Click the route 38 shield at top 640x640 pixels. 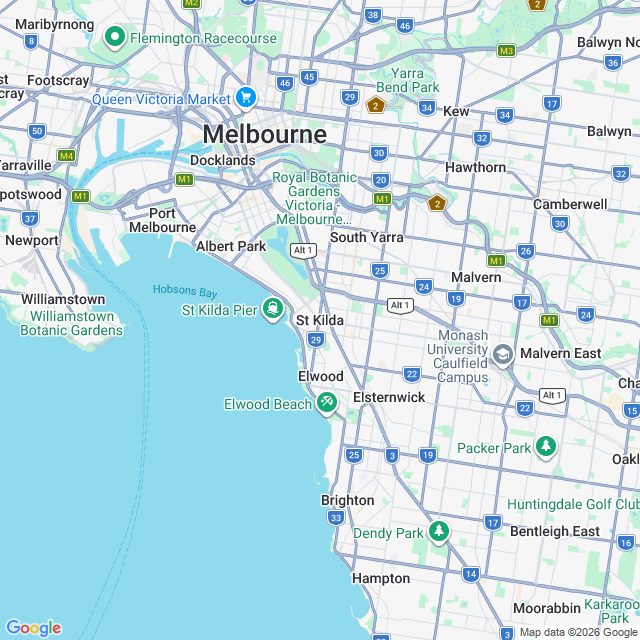coord(373,16)
